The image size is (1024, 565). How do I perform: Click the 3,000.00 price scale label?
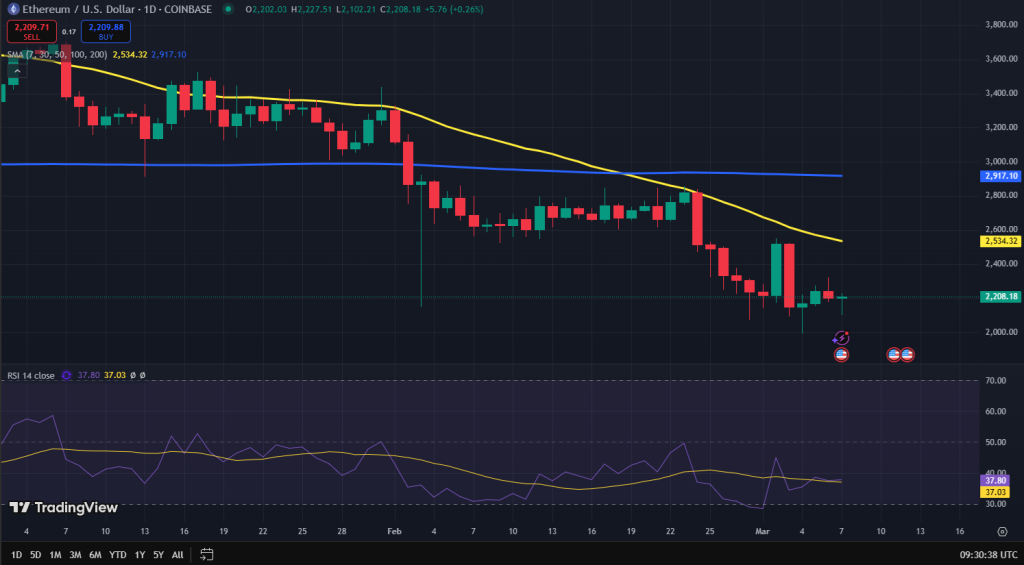[x=1002, y=161]
